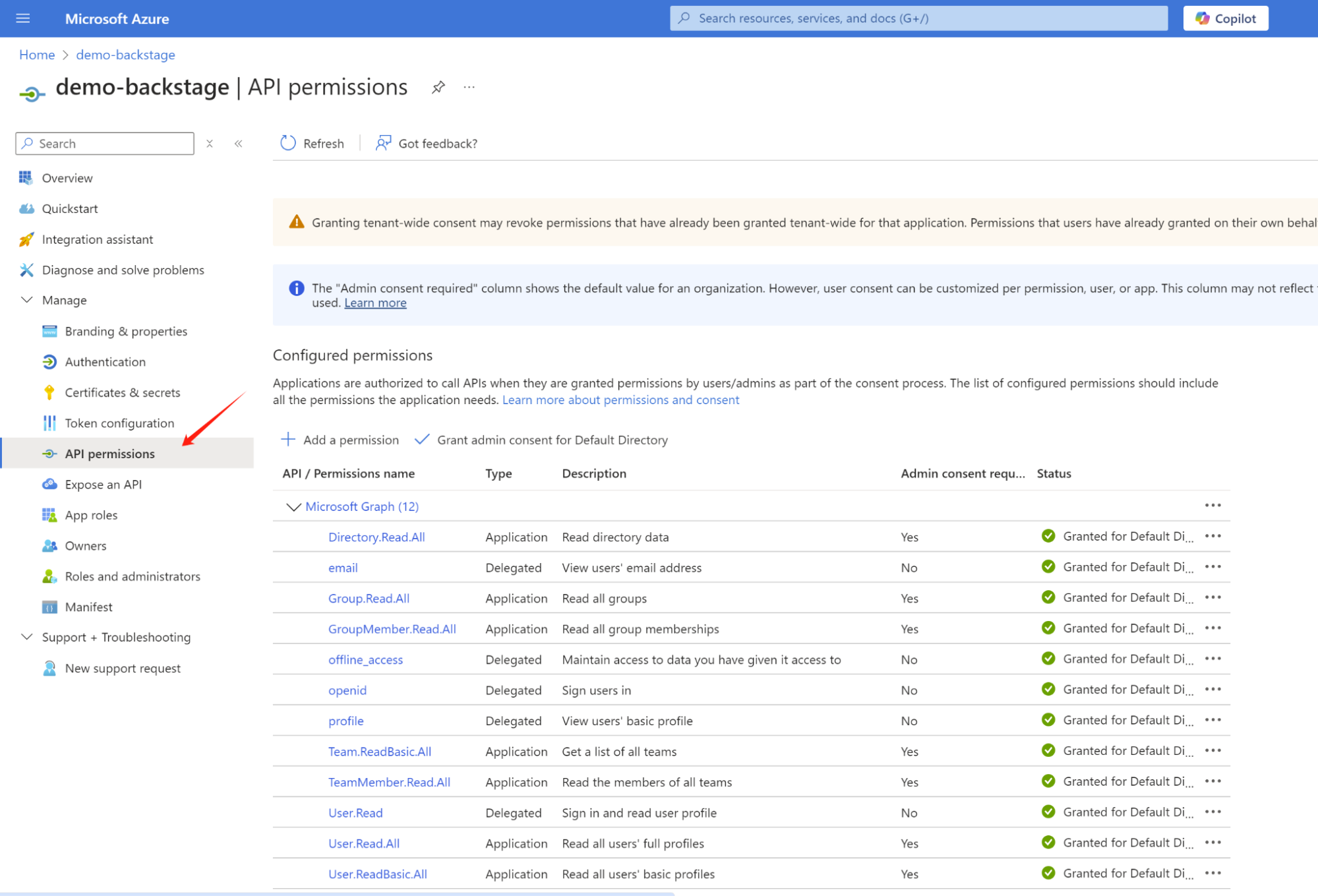Open Certificates & secrets menu item
Viewport: 1318px width, 896px height.
(122, 392)
